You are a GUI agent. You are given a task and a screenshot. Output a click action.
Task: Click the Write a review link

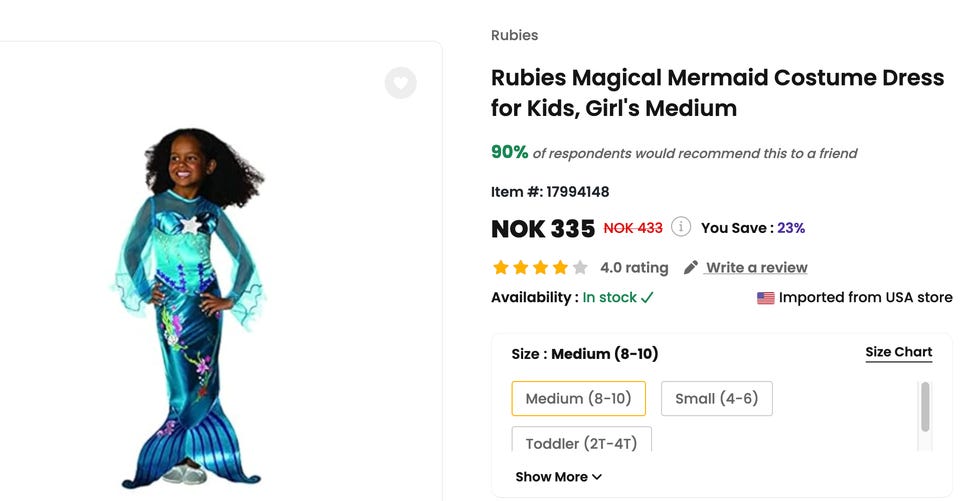(x=756, y=268)
